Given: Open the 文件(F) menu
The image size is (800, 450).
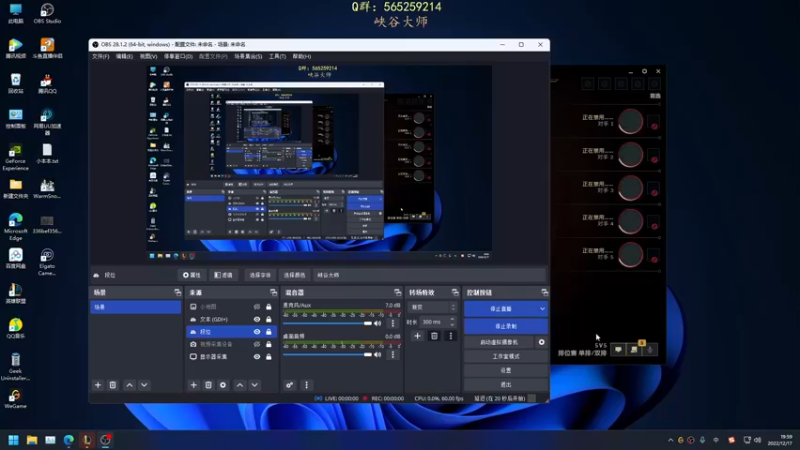Looking at the screenshot, I should (x=101, y=56).
